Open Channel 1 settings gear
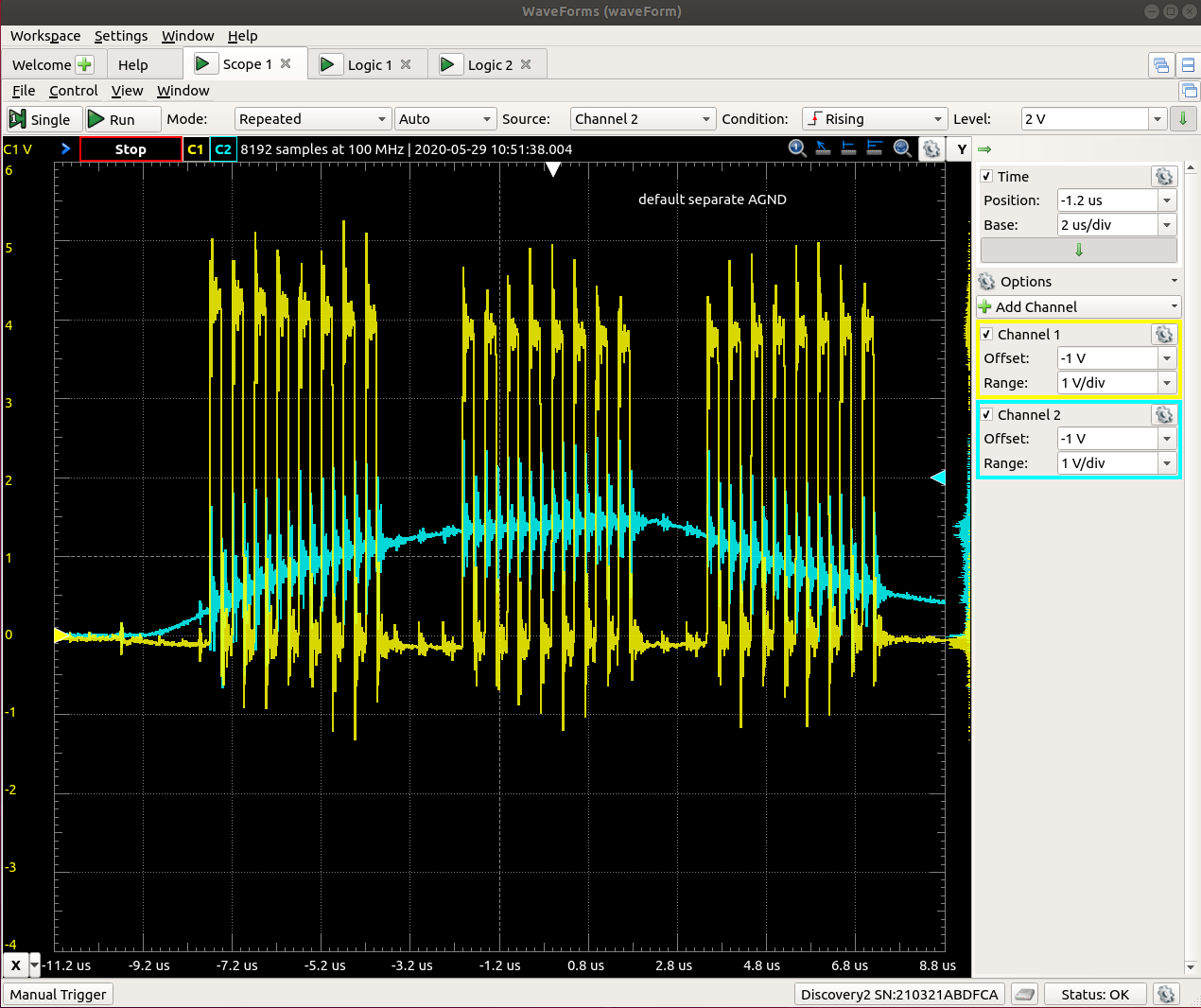 1163,335
